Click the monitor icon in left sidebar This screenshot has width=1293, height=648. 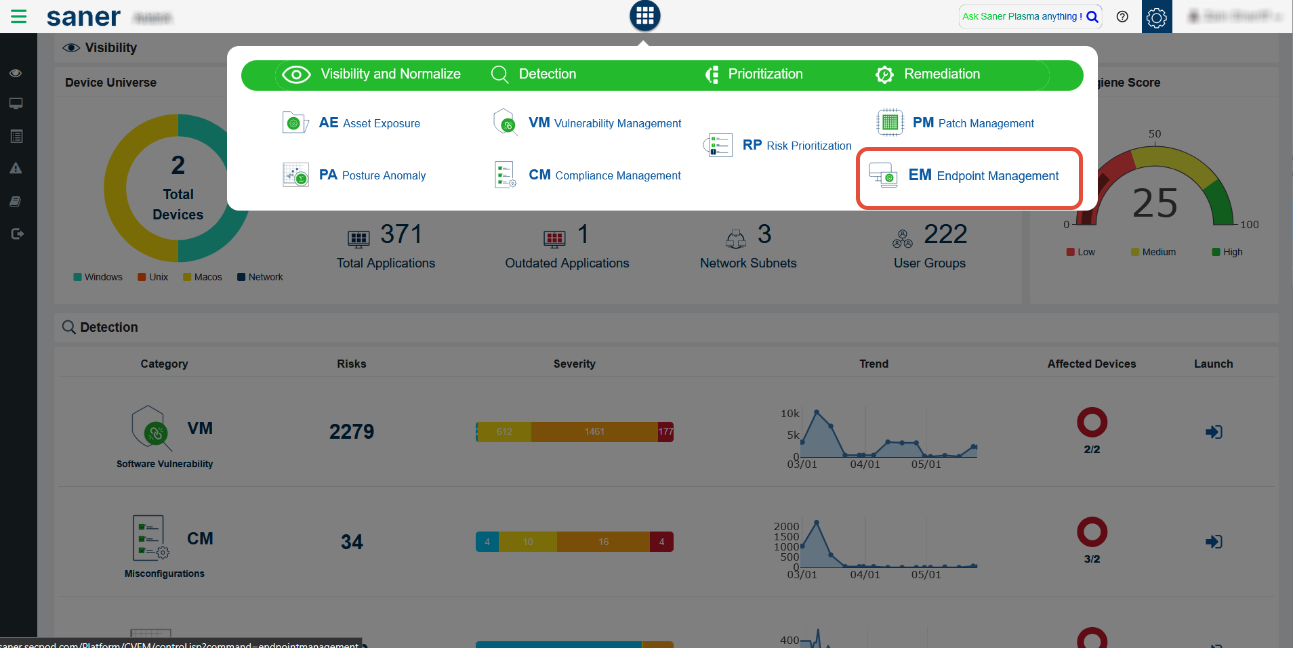(x=16, y=104)
